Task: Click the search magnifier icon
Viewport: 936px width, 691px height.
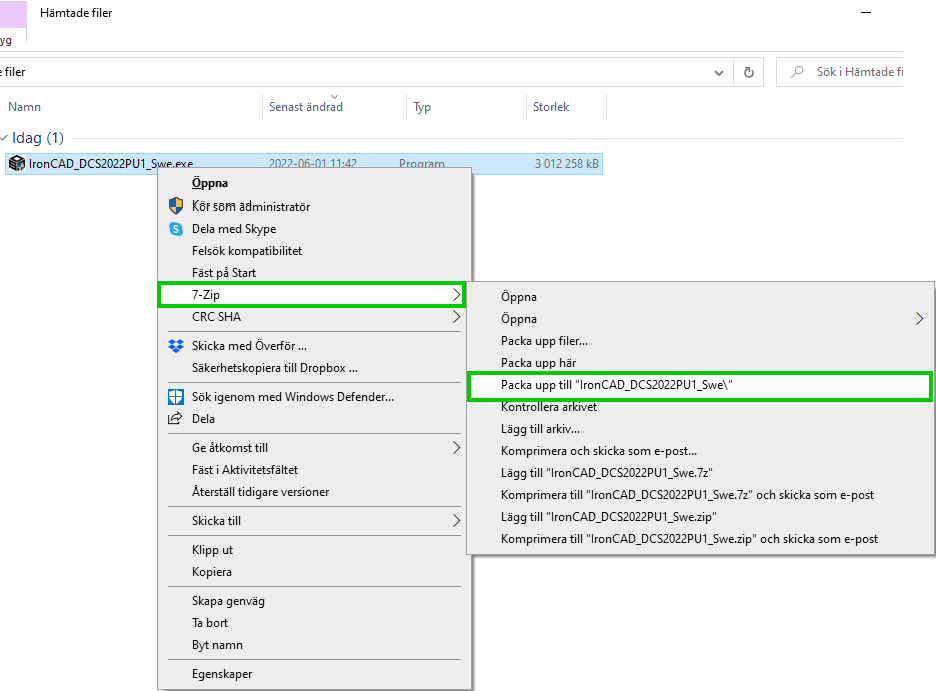Action: pyautogui.click(x=797, y=72)
